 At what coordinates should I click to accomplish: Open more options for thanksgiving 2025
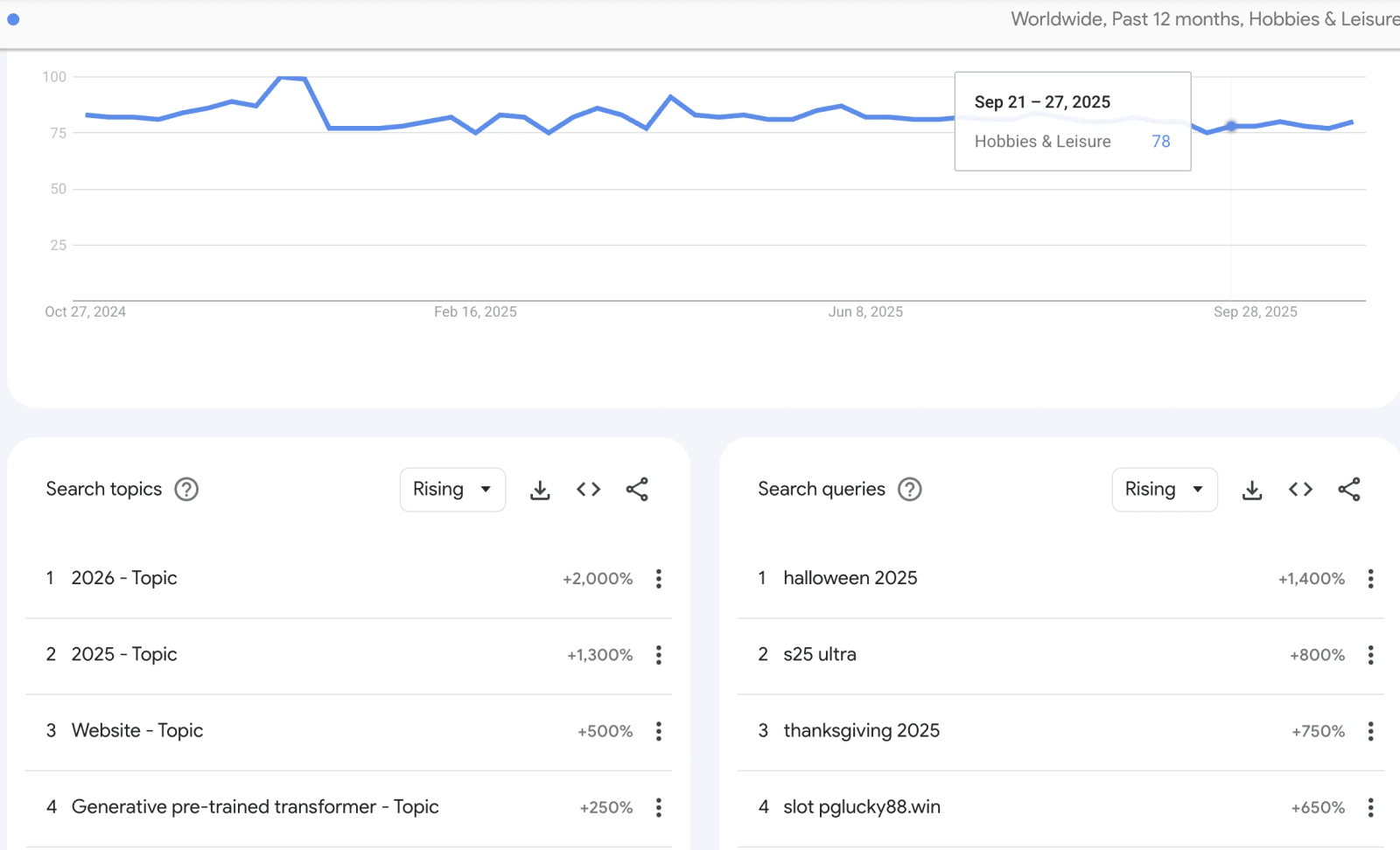(1371, 731)
